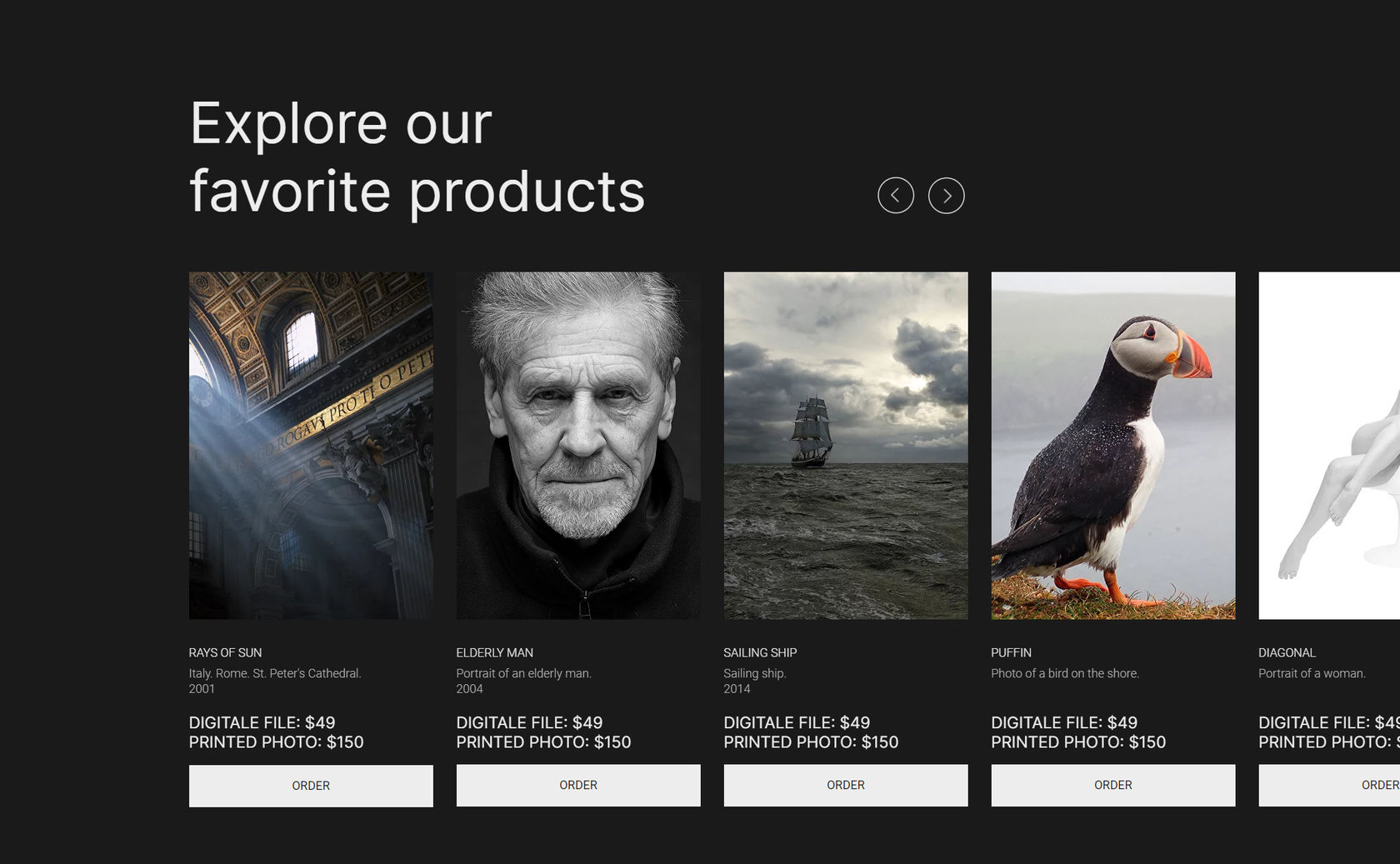Open the Elderly Man portrait photo
Image resolution: width=1400 pixels, height=864 pixels.
tap(578, 445)
